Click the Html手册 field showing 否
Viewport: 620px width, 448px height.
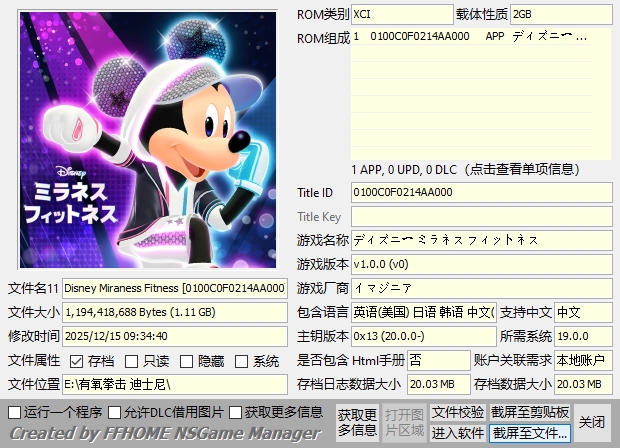(x=439, y=361)
